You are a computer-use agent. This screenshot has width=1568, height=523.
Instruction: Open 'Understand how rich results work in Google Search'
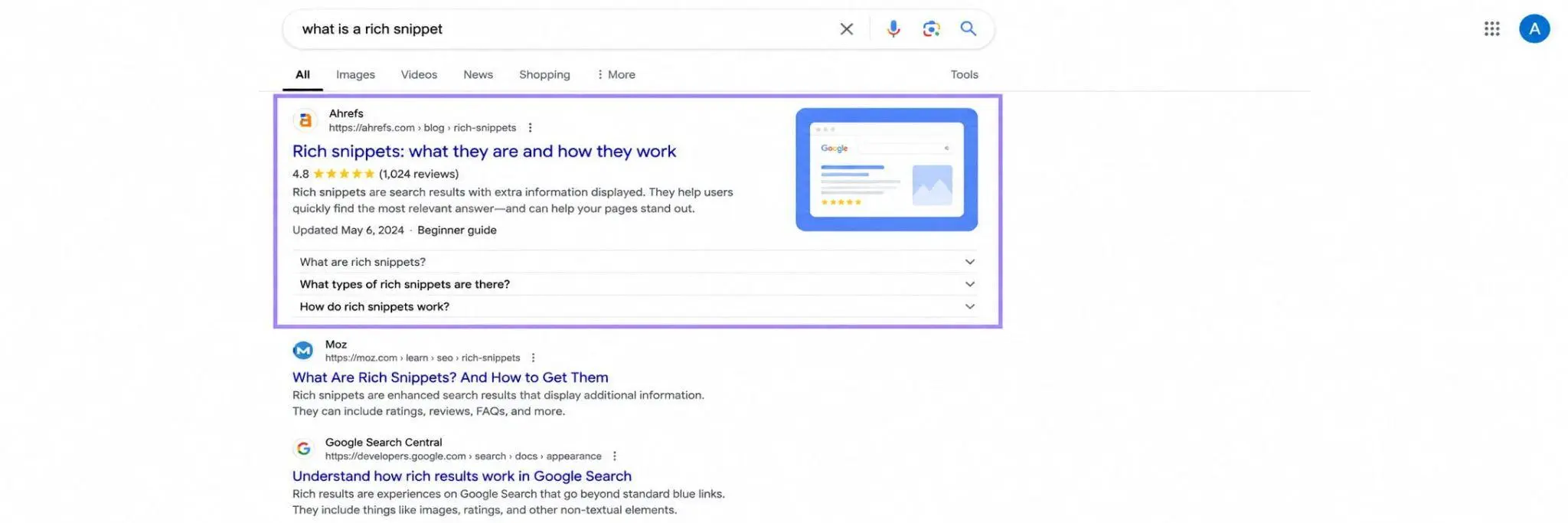tap(462, 476)
